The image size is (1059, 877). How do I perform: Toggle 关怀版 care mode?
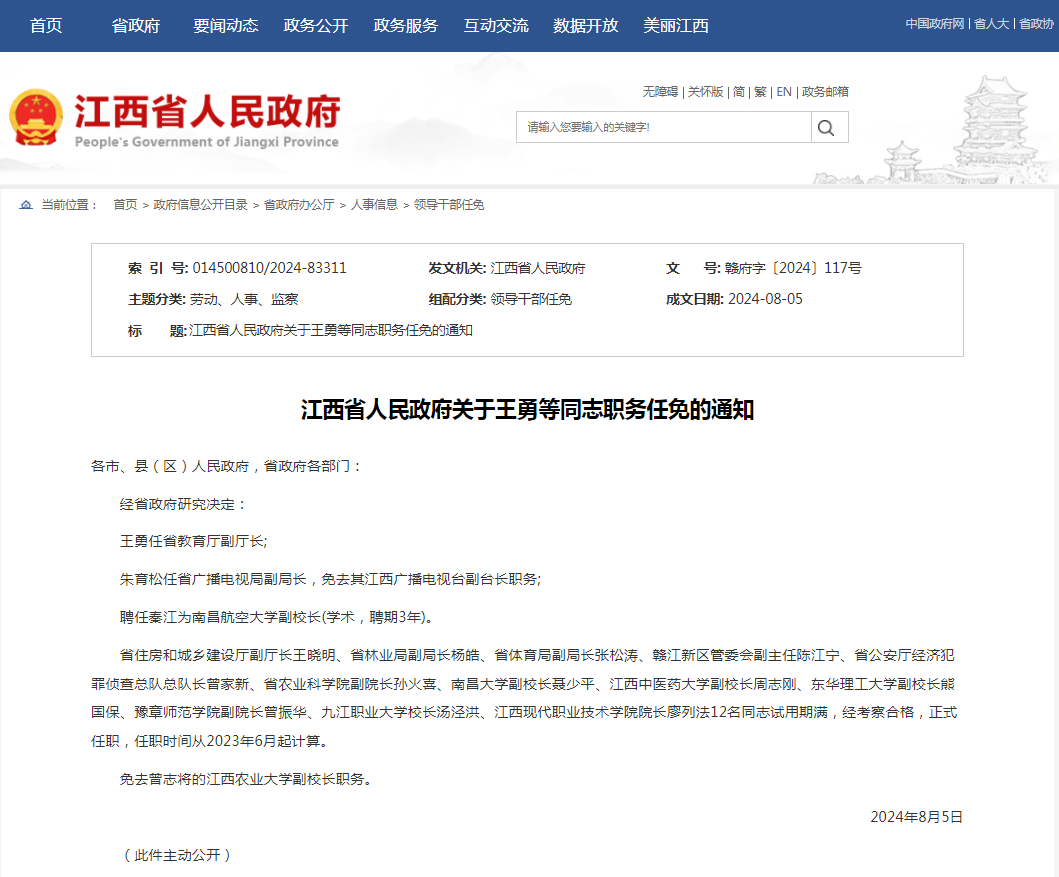click(x=705, y=92)
